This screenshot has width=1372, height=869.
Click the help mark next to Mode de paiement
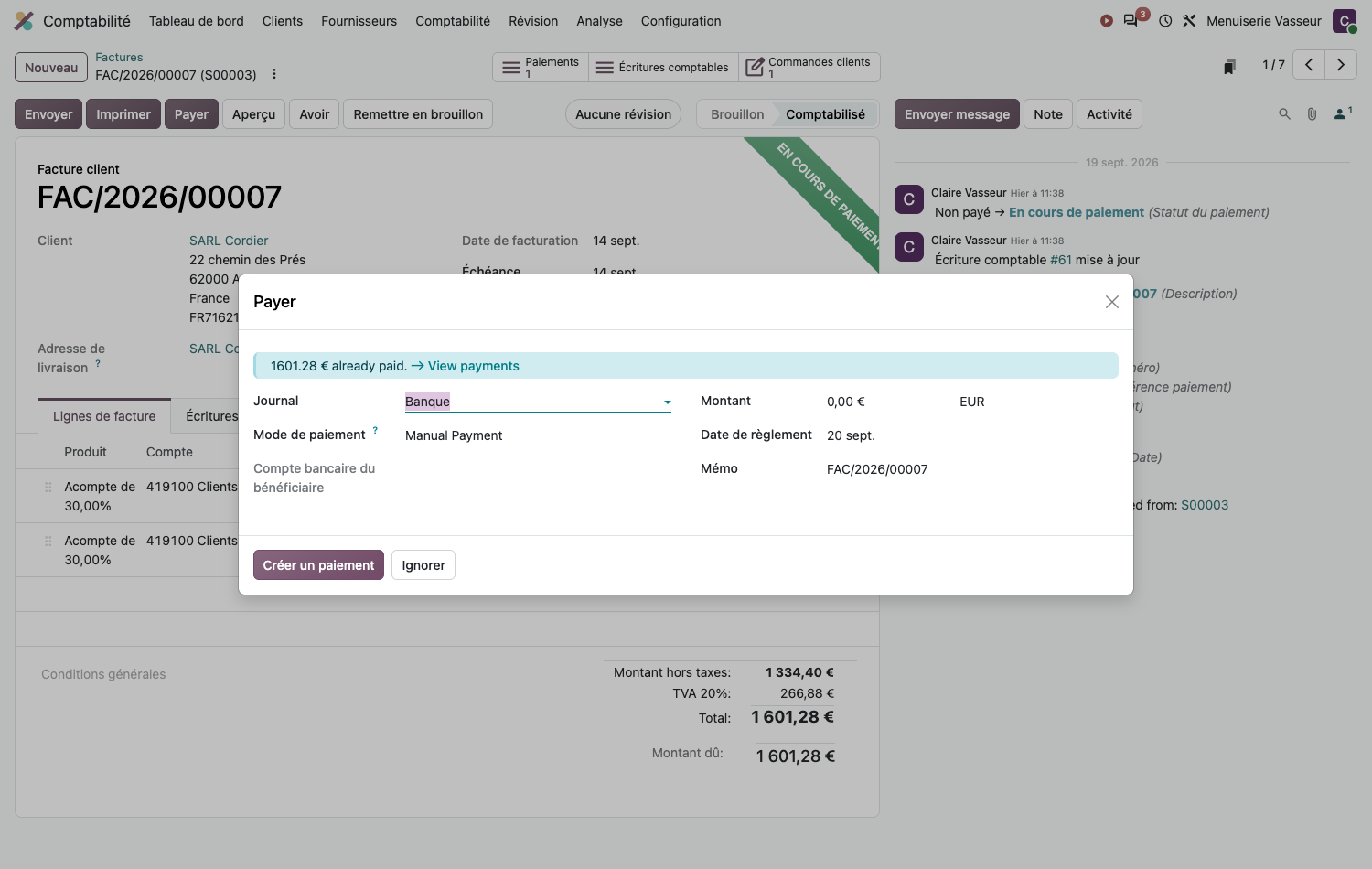tap(375, 430)
